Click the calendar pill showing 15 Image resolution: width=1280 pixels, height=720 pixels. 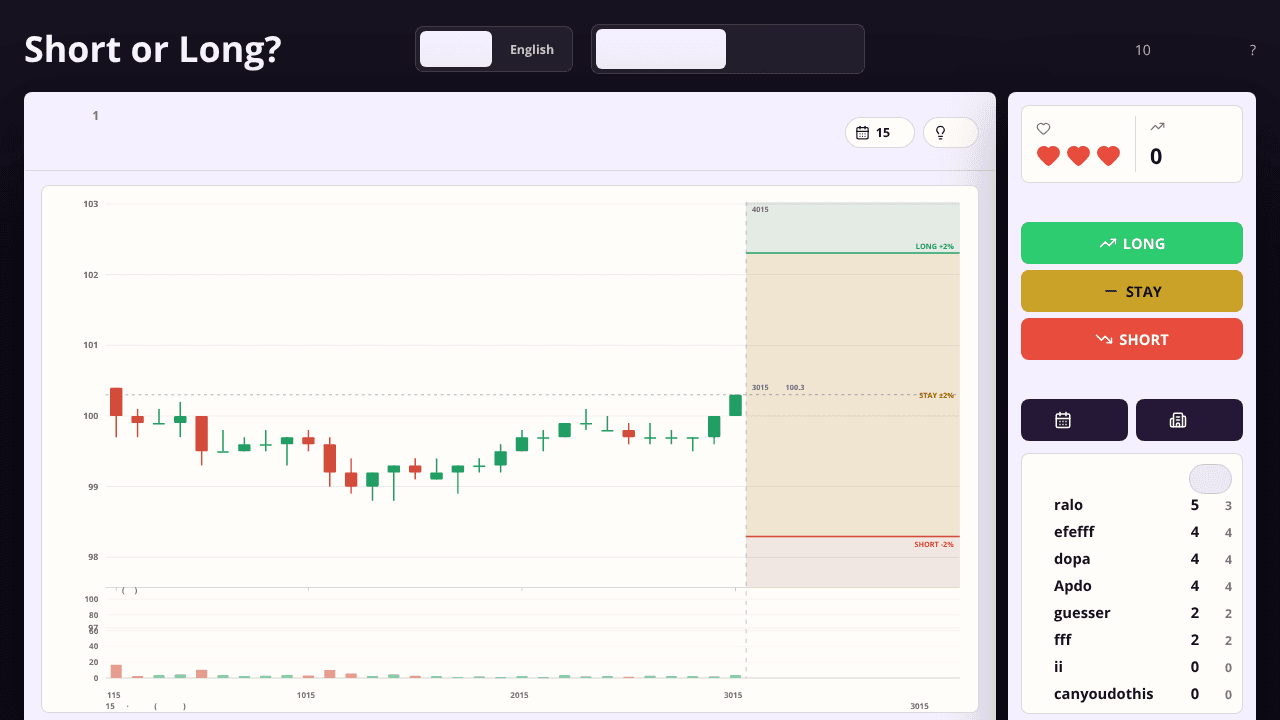click(x=880, y=132)
